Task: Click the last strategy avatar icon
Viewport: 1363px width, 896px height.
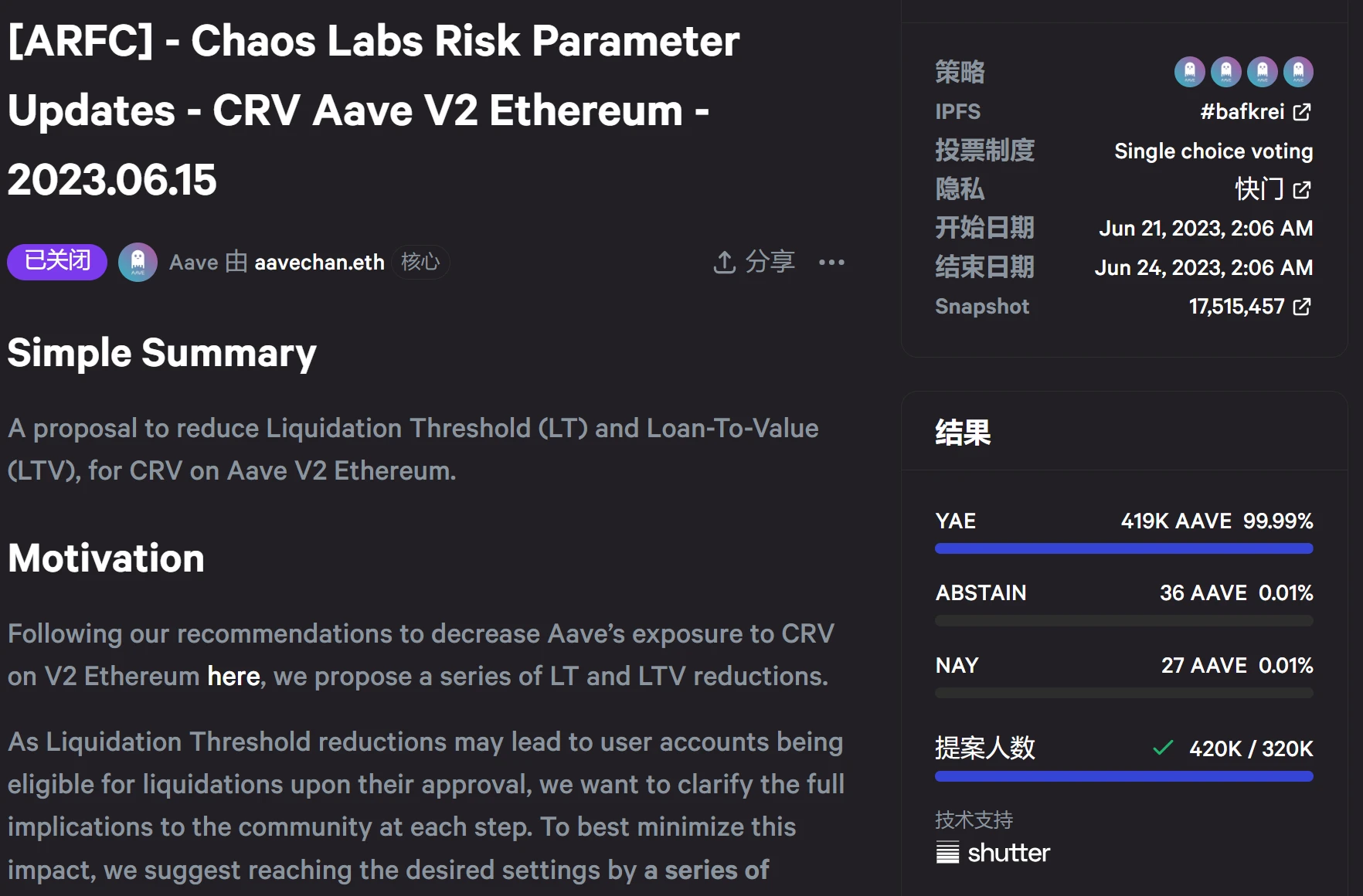Action: pyautogui.click(x=1298, y=72)
